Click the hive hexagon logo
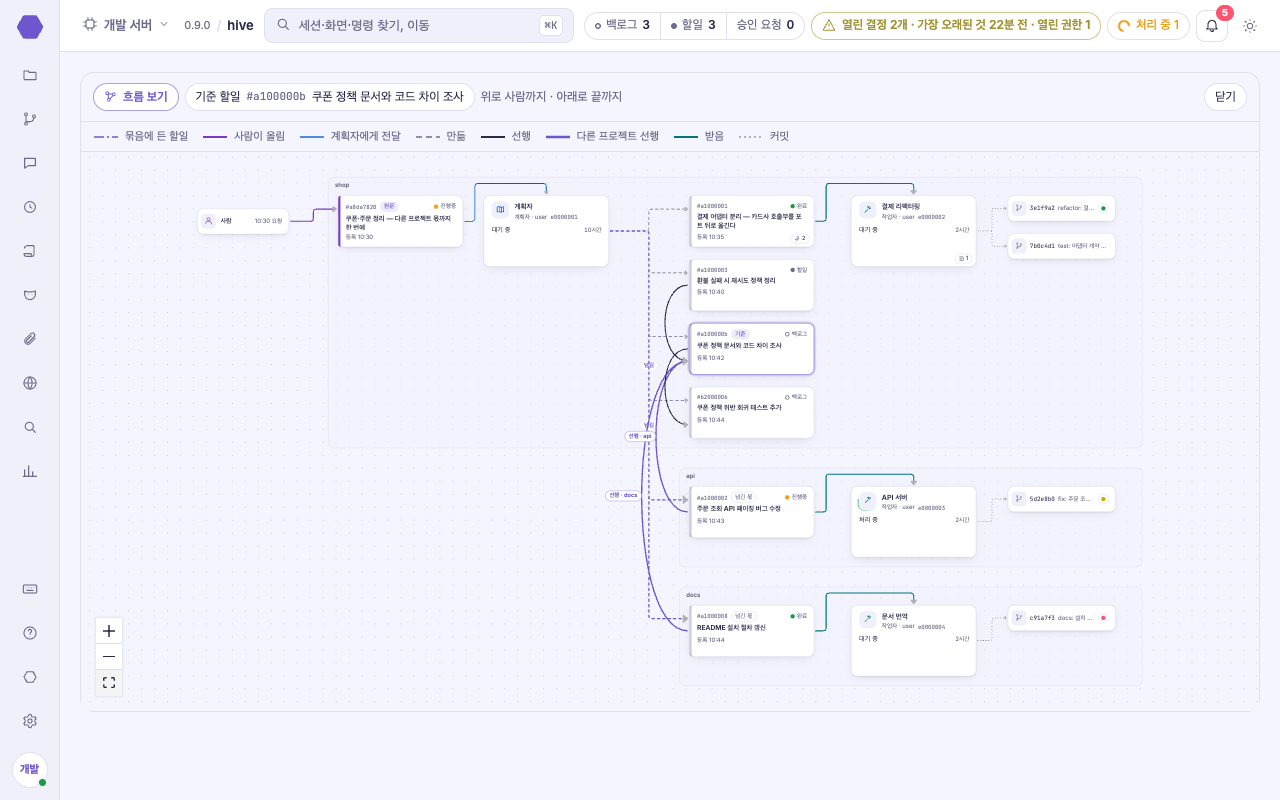1280x800 pixels. [x=30, y=27]
